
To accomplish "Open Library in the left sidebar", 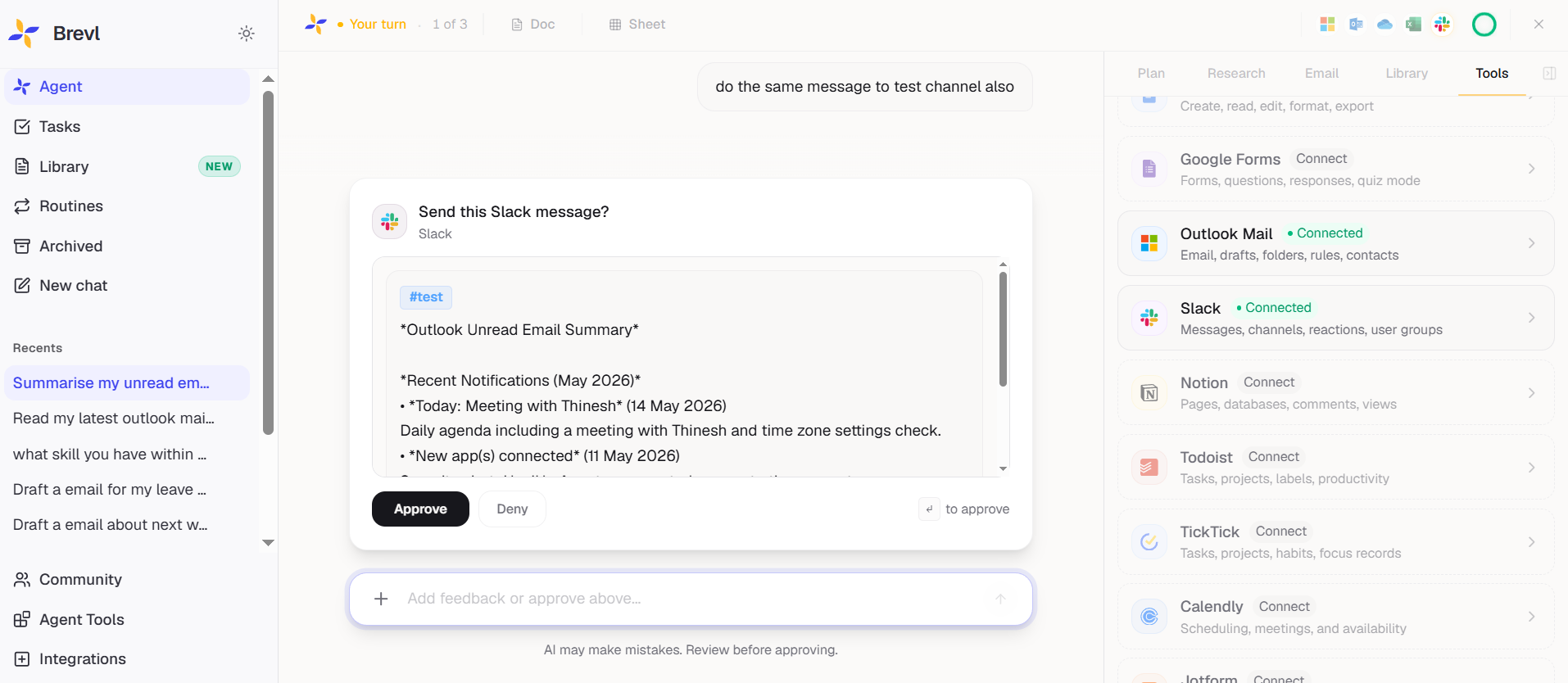I will pos(127,167).
